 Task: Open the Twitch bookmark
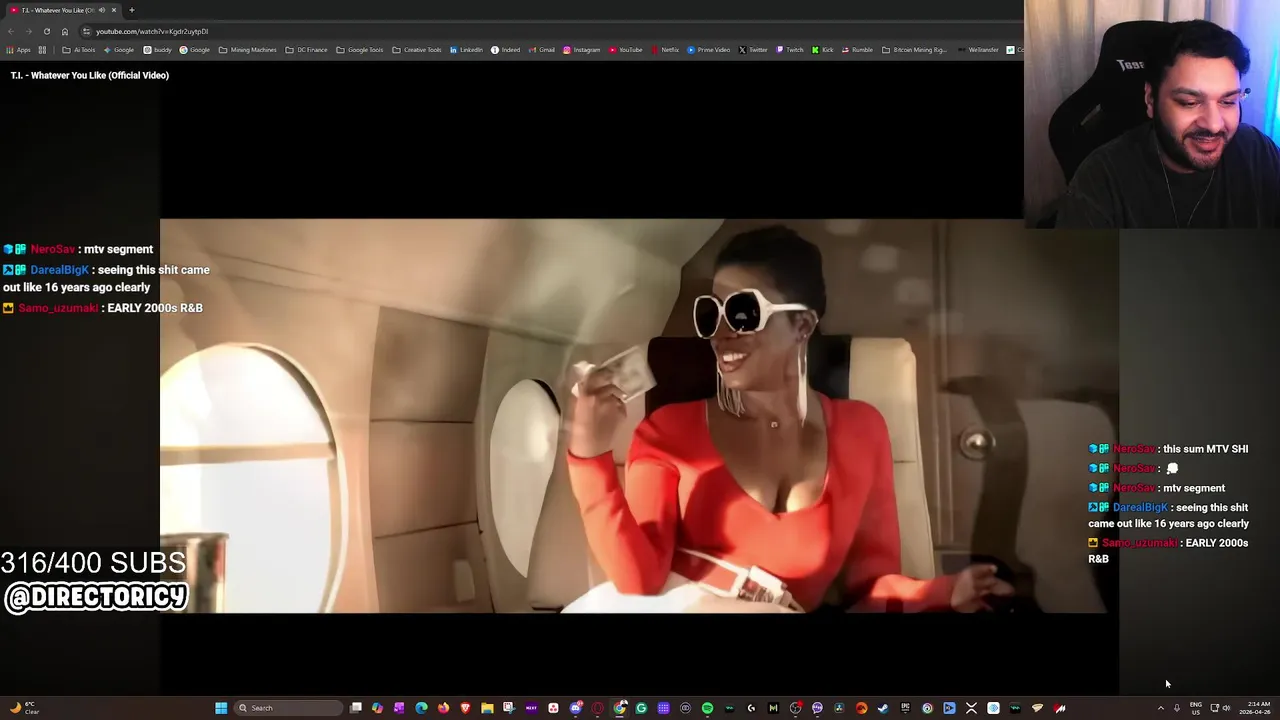[x=790, y=50]
